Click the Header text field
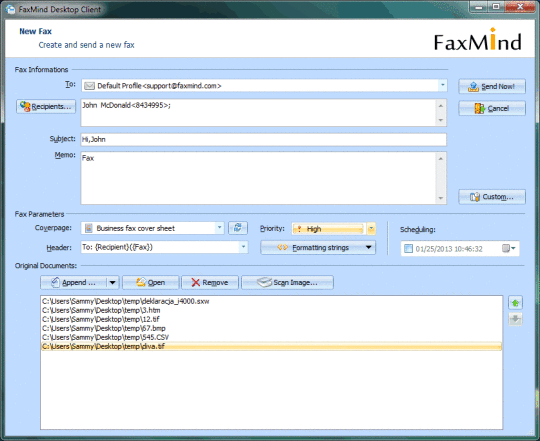Viewport: 540px width, 441px height. [x=160, y=247]
